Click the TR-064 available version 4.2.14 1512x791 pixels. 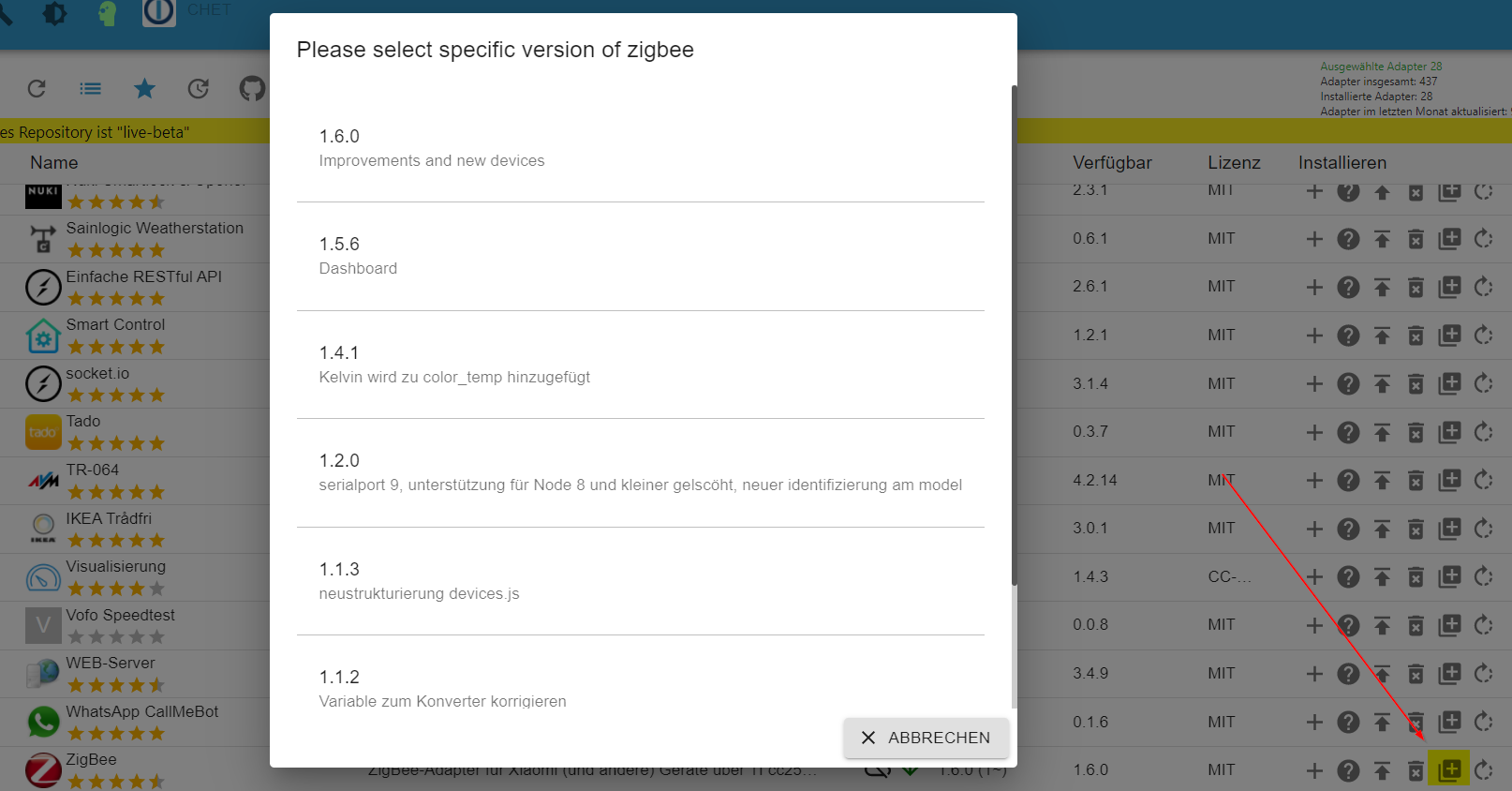1095,480
